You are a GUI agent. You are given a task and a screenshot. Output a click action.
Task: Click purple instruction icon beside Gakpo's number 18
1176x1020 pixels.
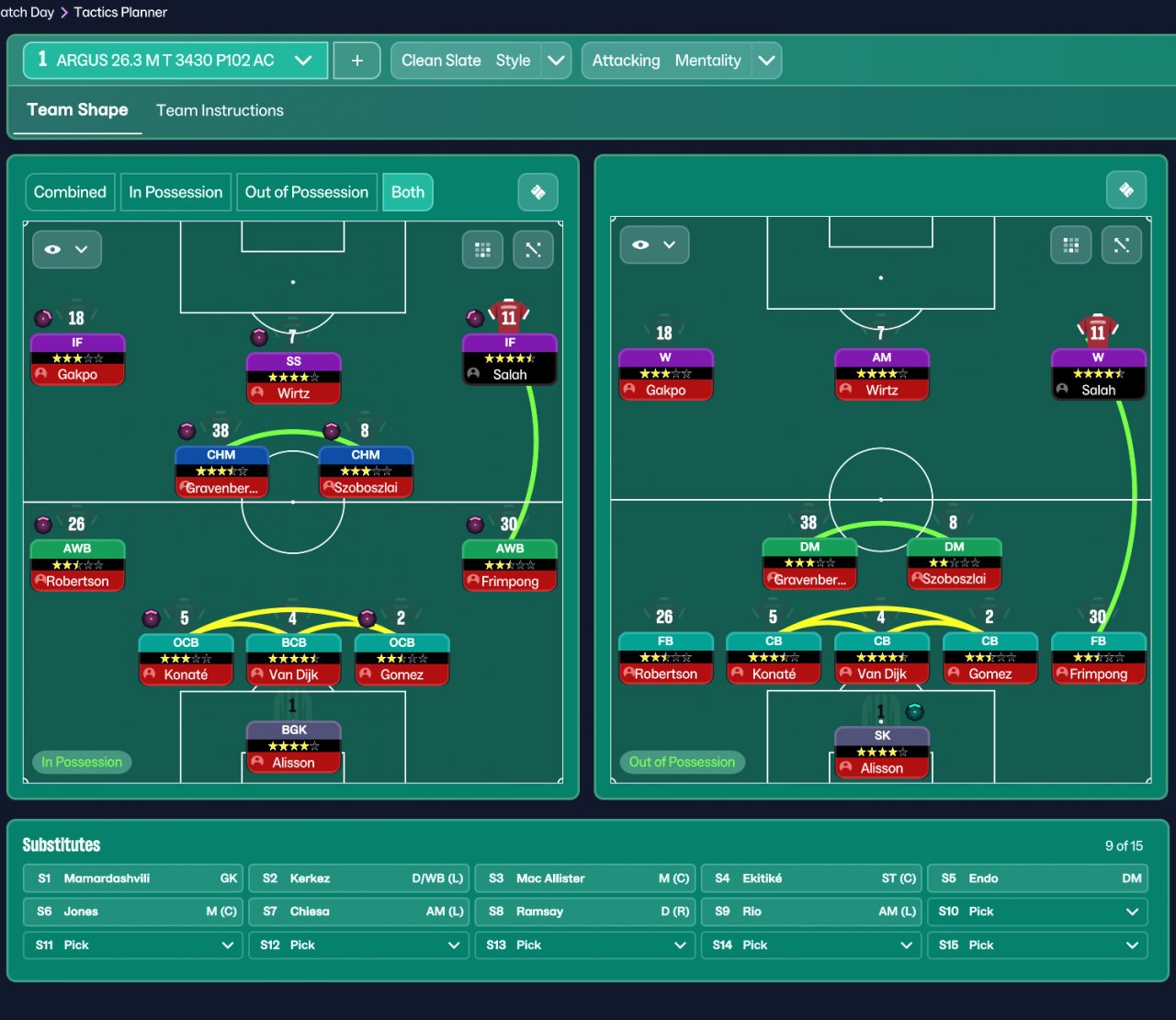click(x=43, y=318)
